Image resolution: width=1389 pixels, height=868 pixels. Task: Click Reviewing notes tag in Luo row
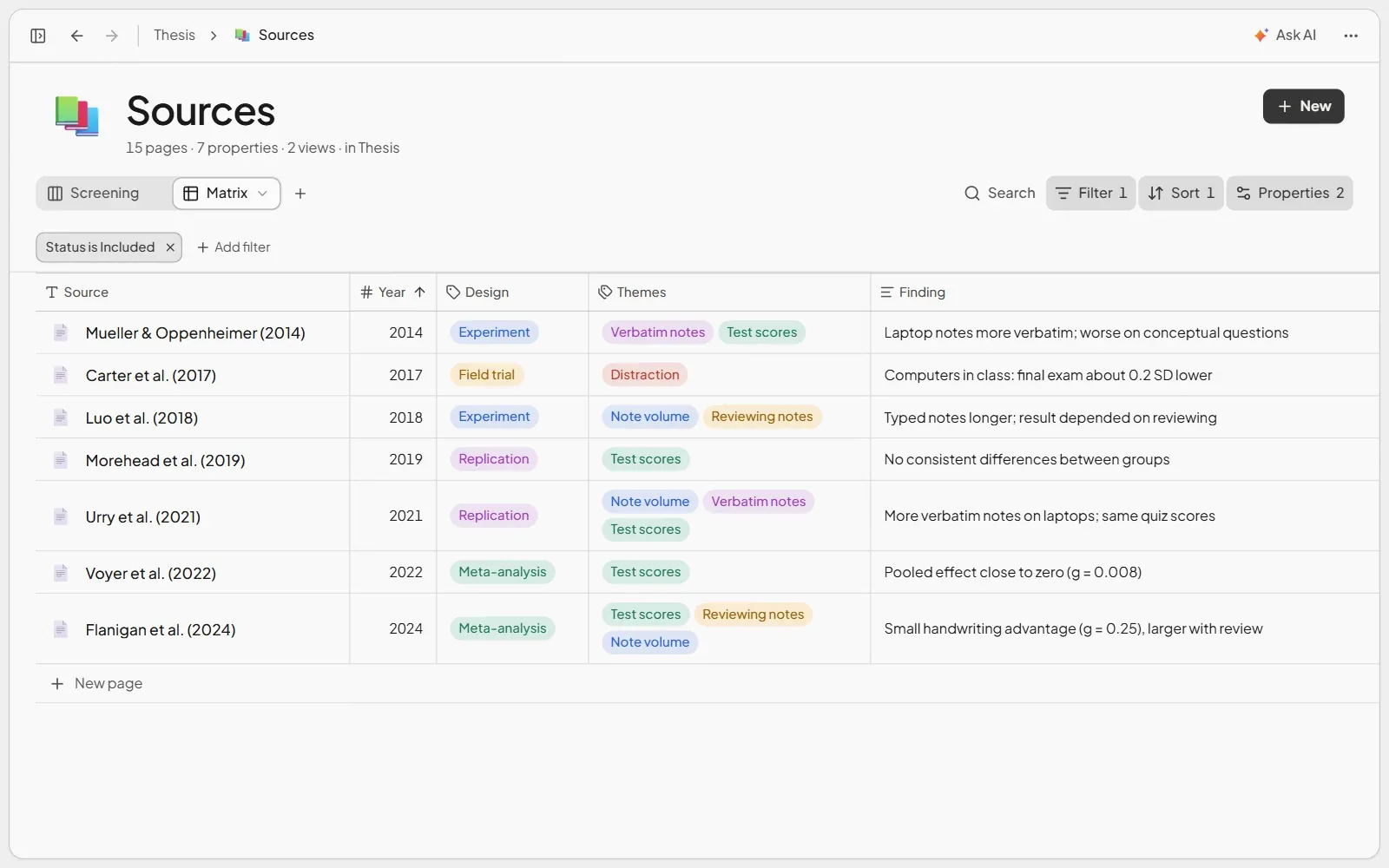(762, 417)
